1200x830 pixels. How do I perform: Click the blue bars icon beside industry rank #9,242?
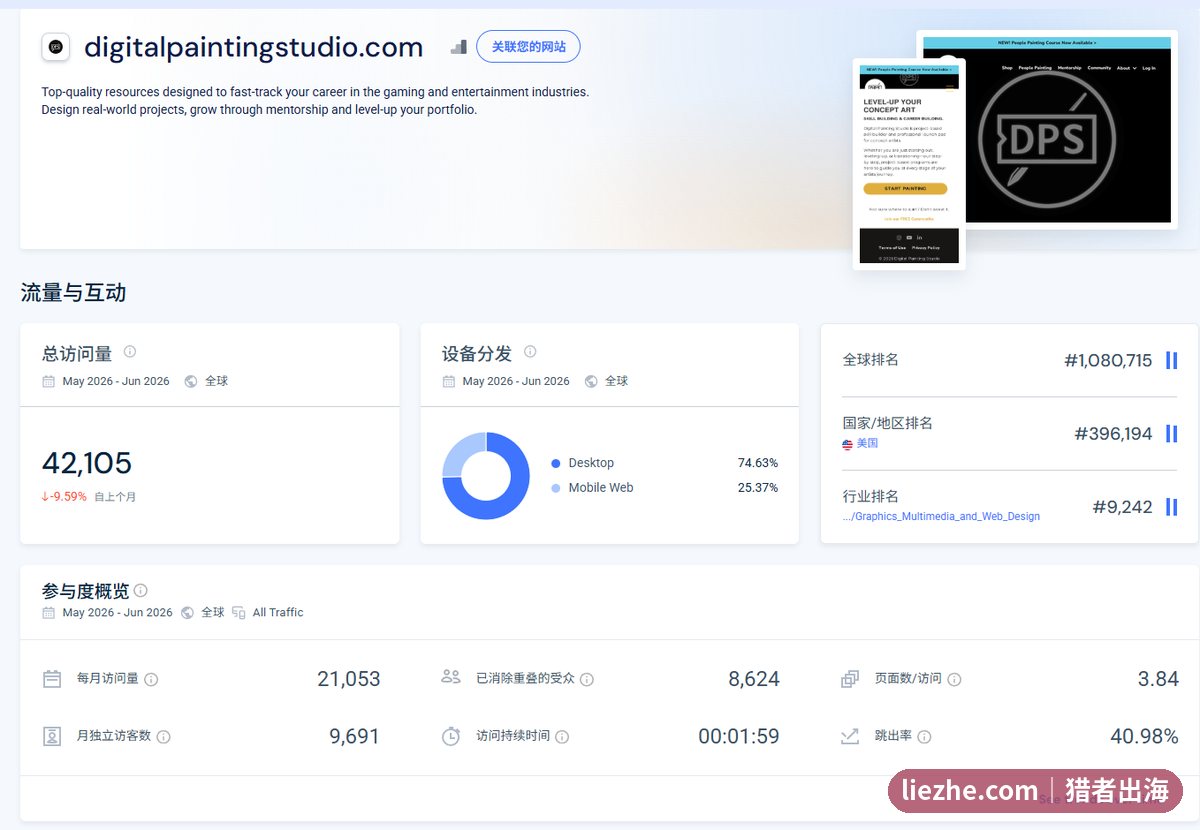[x=1172, y=507]
